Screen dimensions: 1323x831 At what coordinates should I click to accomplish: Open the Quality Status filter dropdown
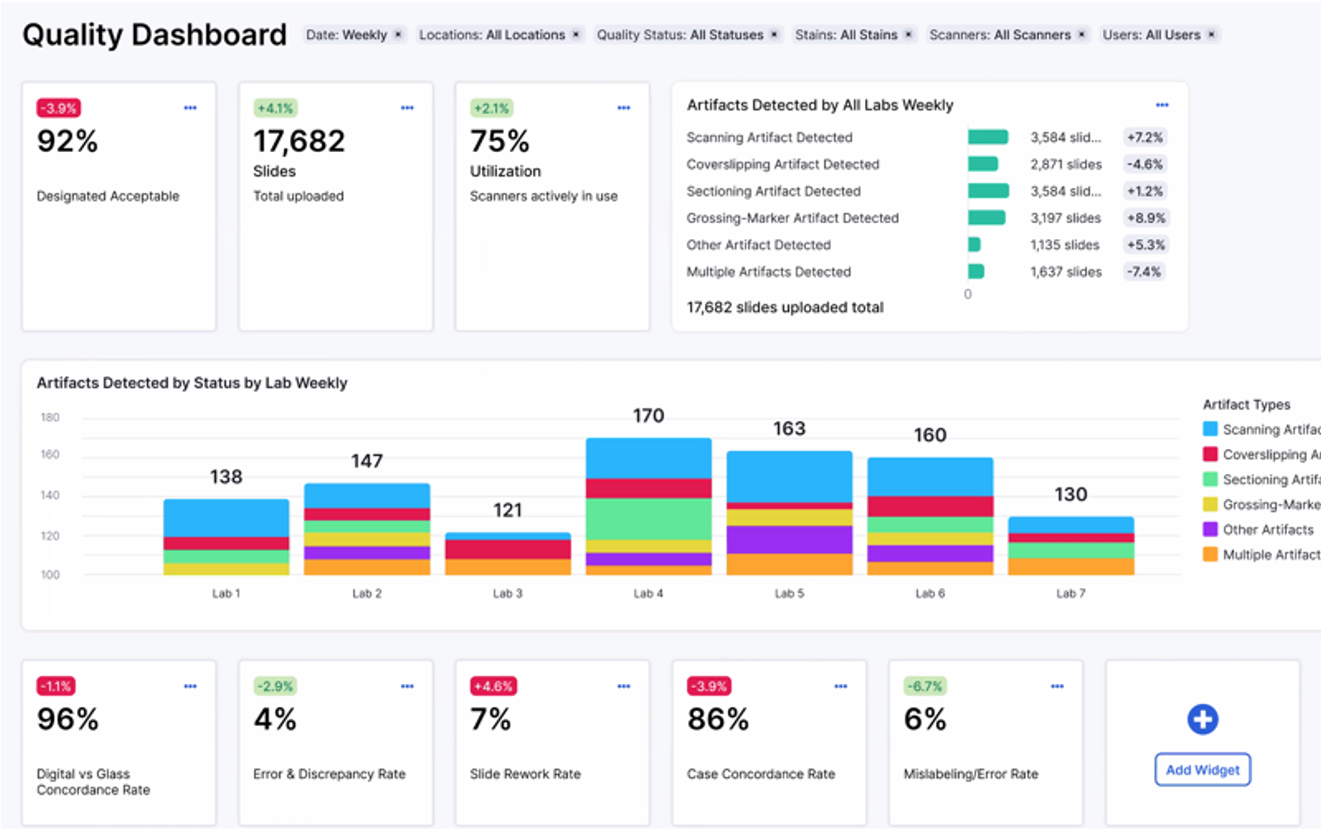coord(680,35)
